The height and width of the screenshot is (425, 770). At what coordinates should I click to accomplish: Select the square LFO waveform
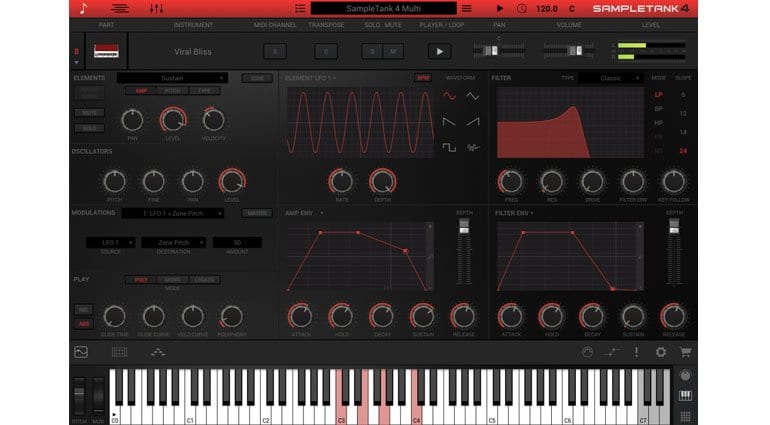[x=449, y=147]
